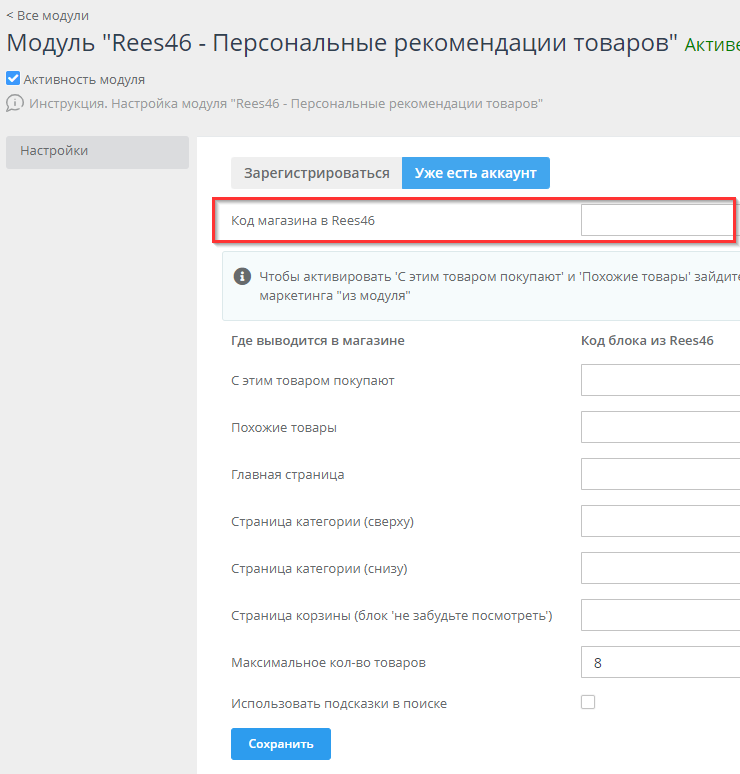
Task: Focus the 'Код магазина в Rees46' field
Action: coord(658,220)
